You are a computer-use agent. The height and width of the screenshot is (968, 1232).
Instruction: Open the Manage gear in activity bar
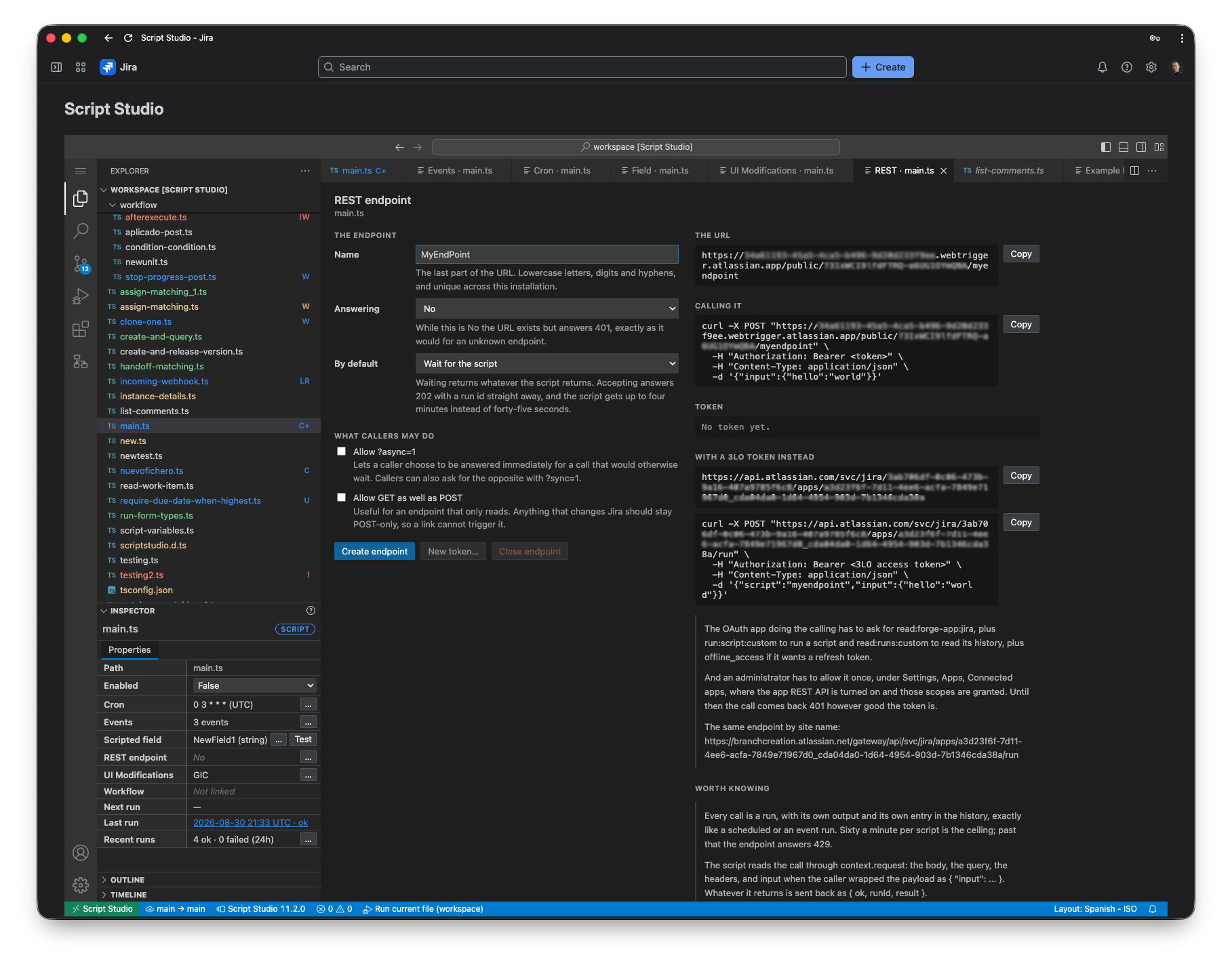tap(81, 885)
